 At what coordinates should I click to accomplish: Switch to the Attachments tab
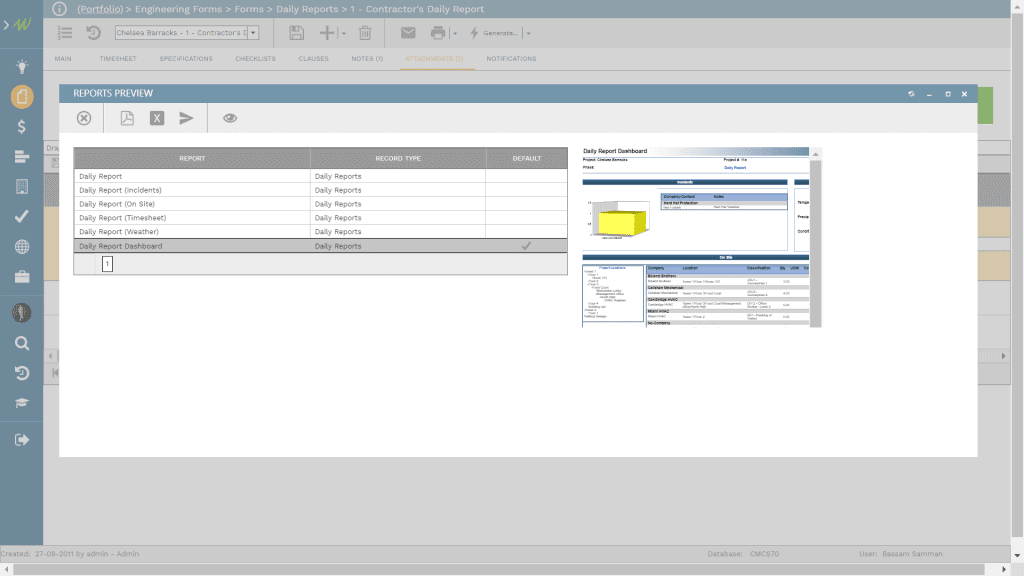434,59
